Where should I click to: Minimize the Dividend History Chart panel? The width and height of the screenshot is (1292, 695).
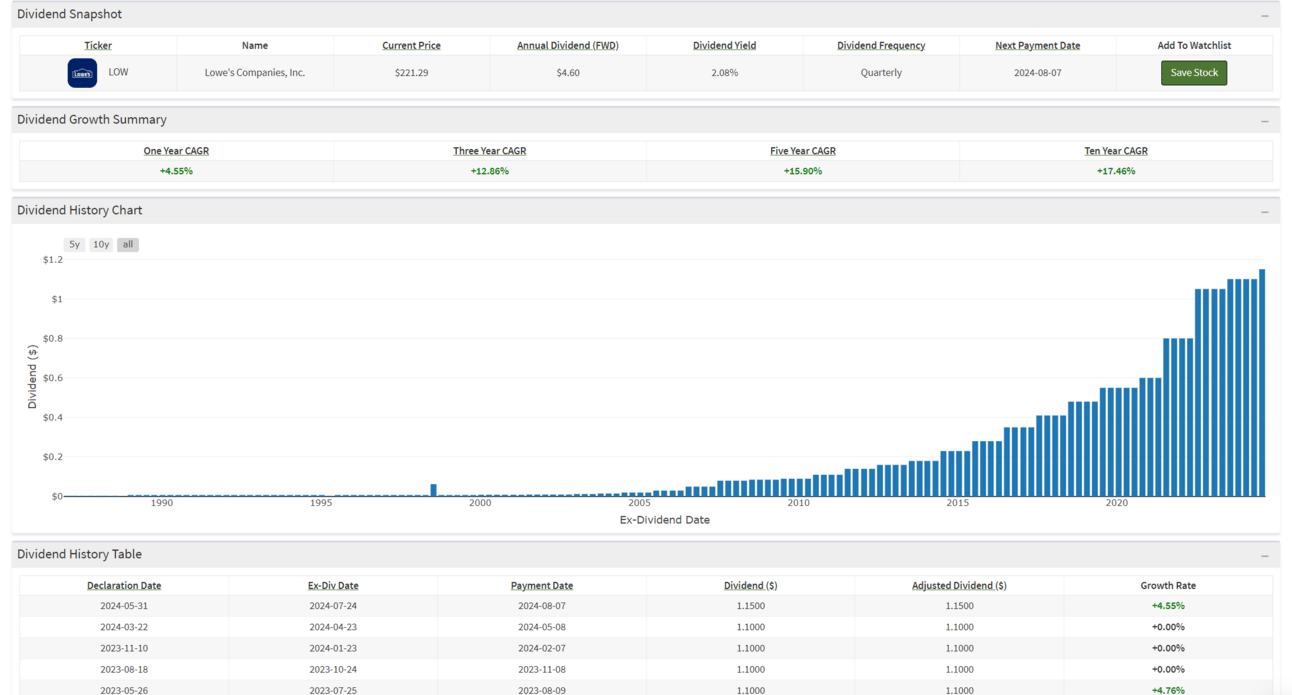[x=1264, y=211]
